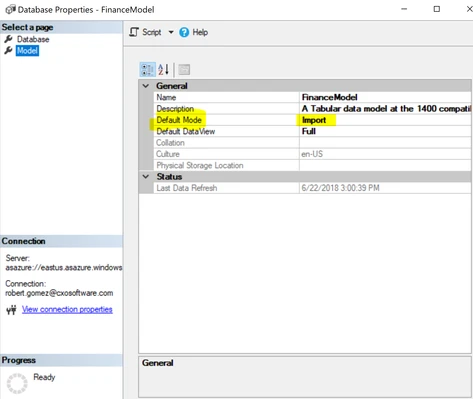The height and width of the screenshot is (399, 473).
Task: Click the wrench icon beside Model
Action: 9,51
